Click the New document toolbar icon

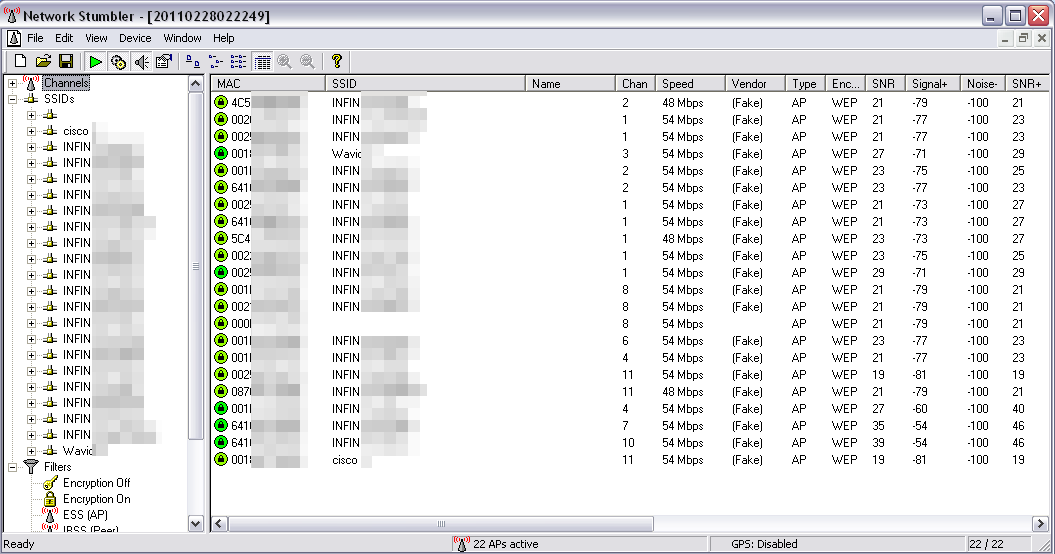point(20,62)
